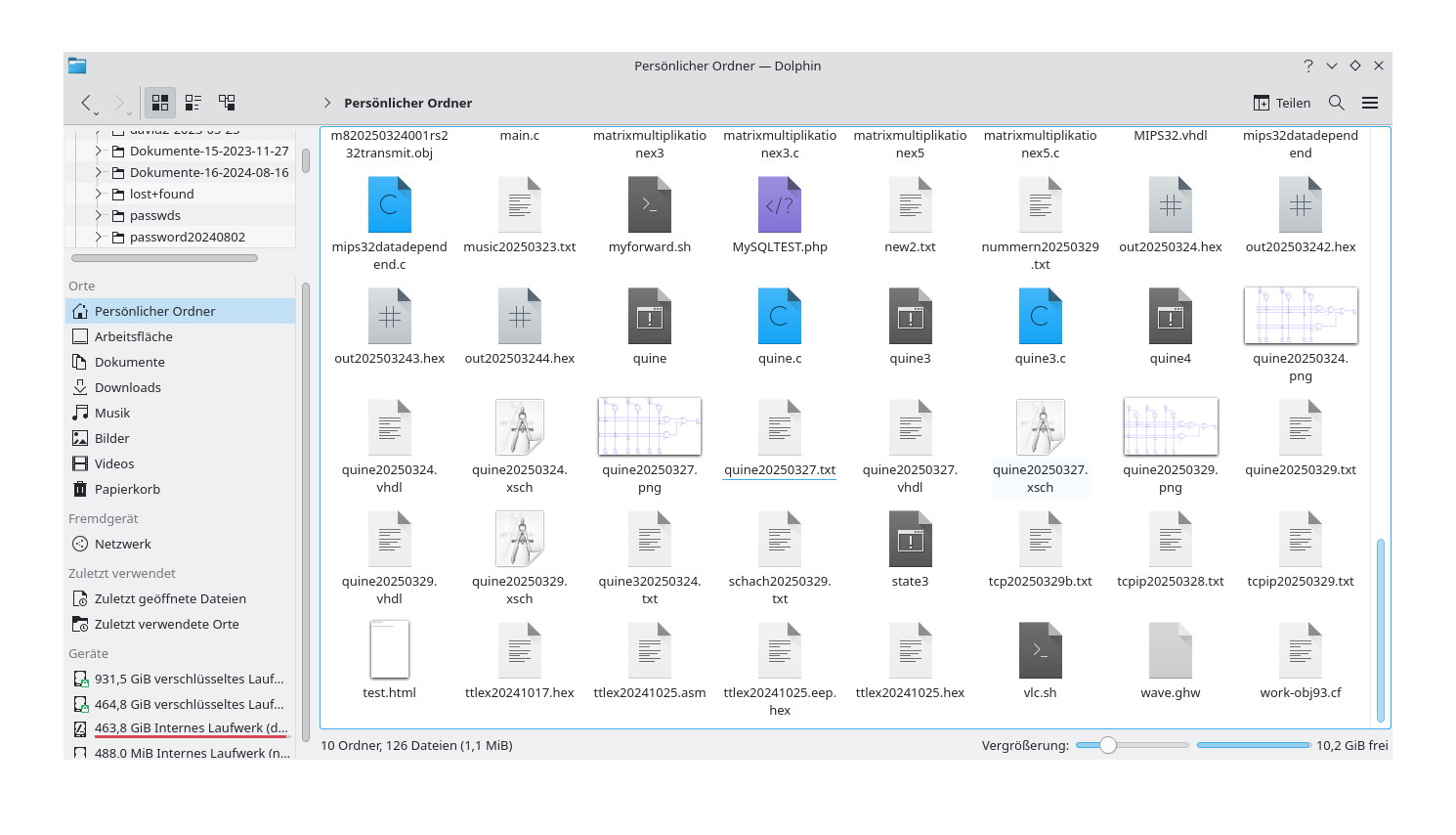Open Zuletzt geöffnete Dateien

pyautogui.click(x=168, y=598)
